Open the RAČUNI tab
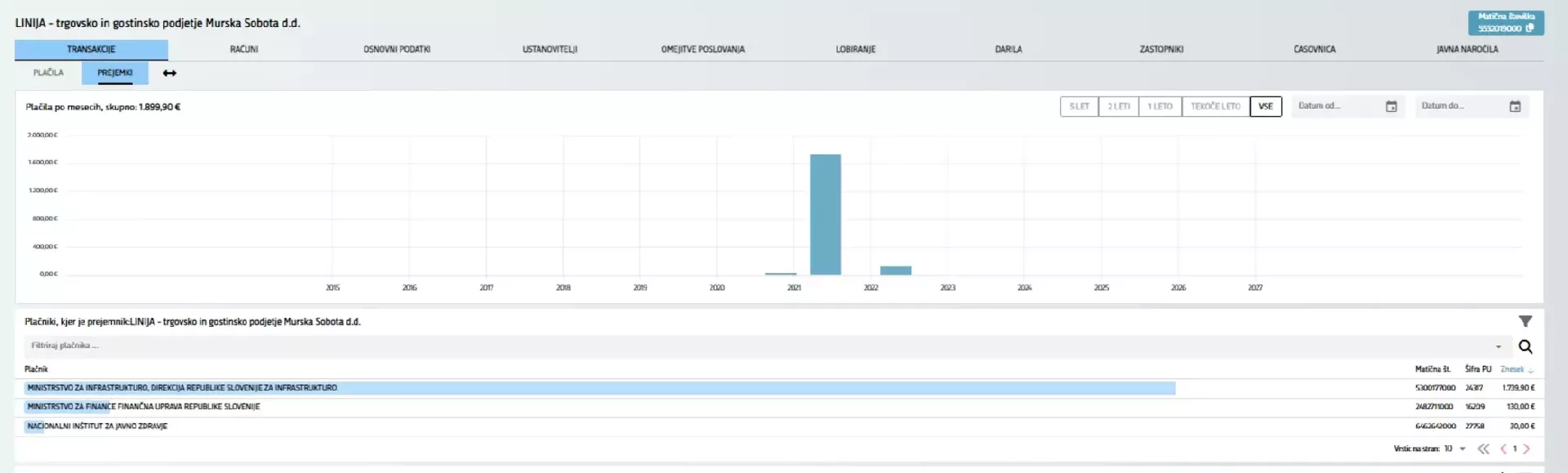 click(243, 49)
